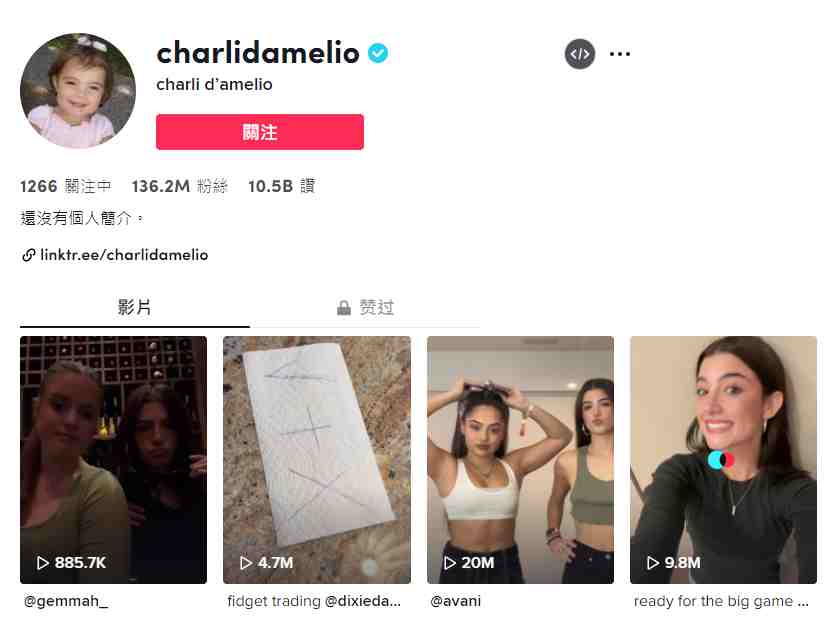This screenshot has width=832, height=621.
Task: Open the ready for the big game video
Action: pos(723,460)
